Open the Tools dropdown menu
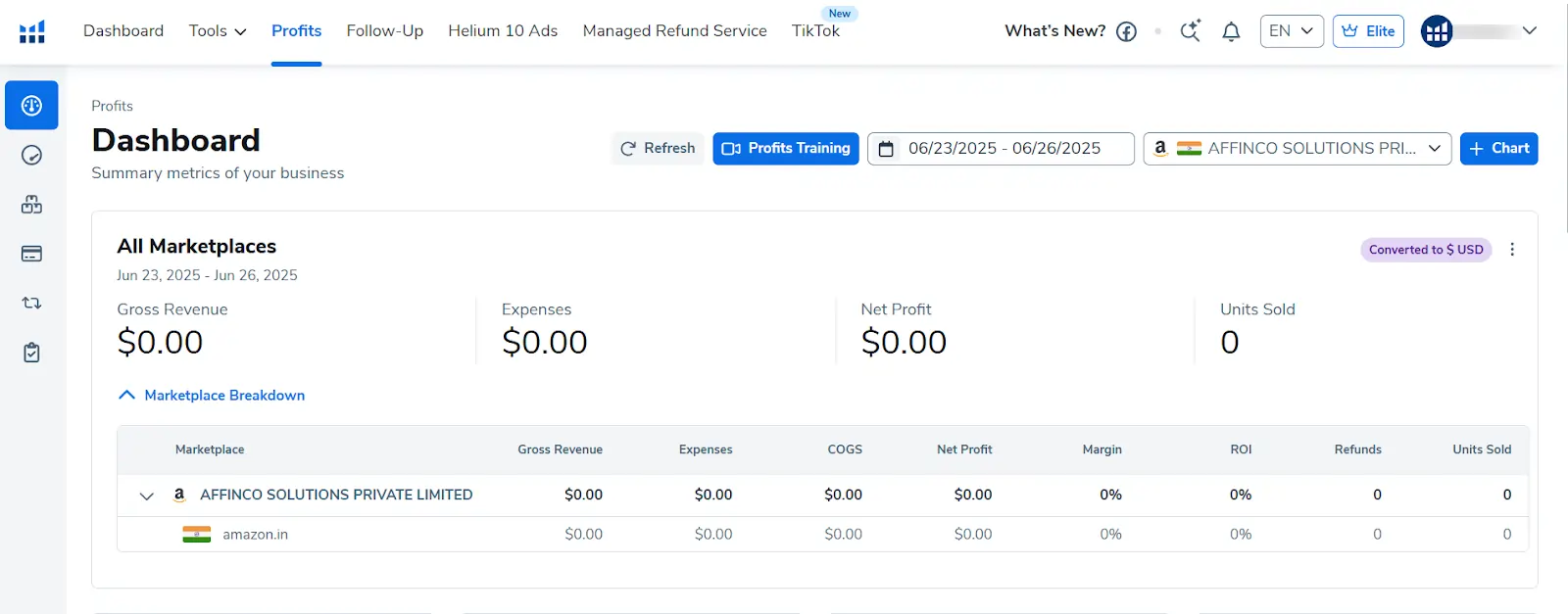This screenshot has height=614, width=1568. tap(218, 31)
